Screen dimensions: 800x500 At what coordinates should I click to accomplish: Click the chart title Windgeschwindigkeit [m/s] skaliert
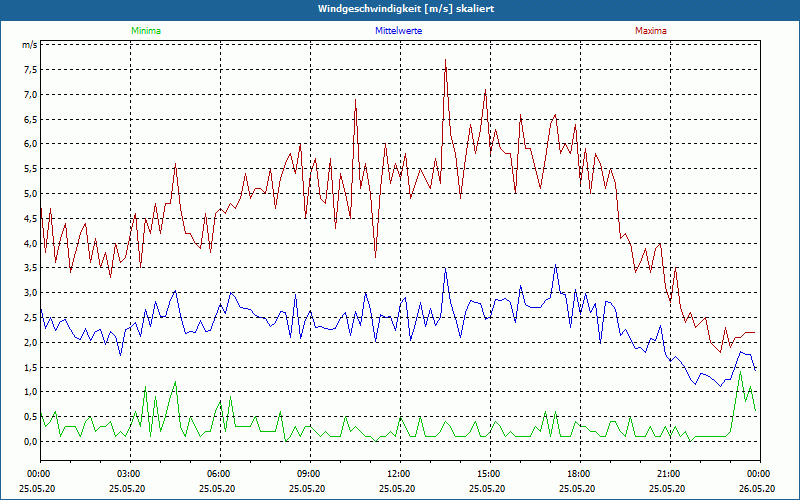[x=406, y=9]
